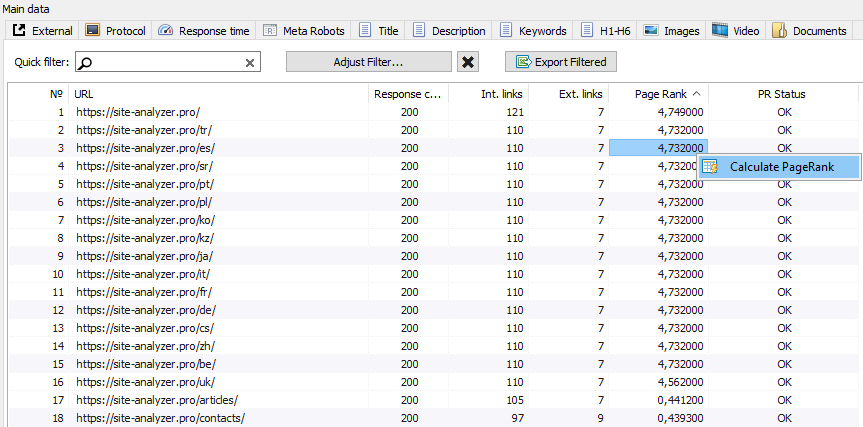Click the magnifier icon in Quick filter
Image resolution: width=863 pixels, height=427 pixels.
click(85, 63)
